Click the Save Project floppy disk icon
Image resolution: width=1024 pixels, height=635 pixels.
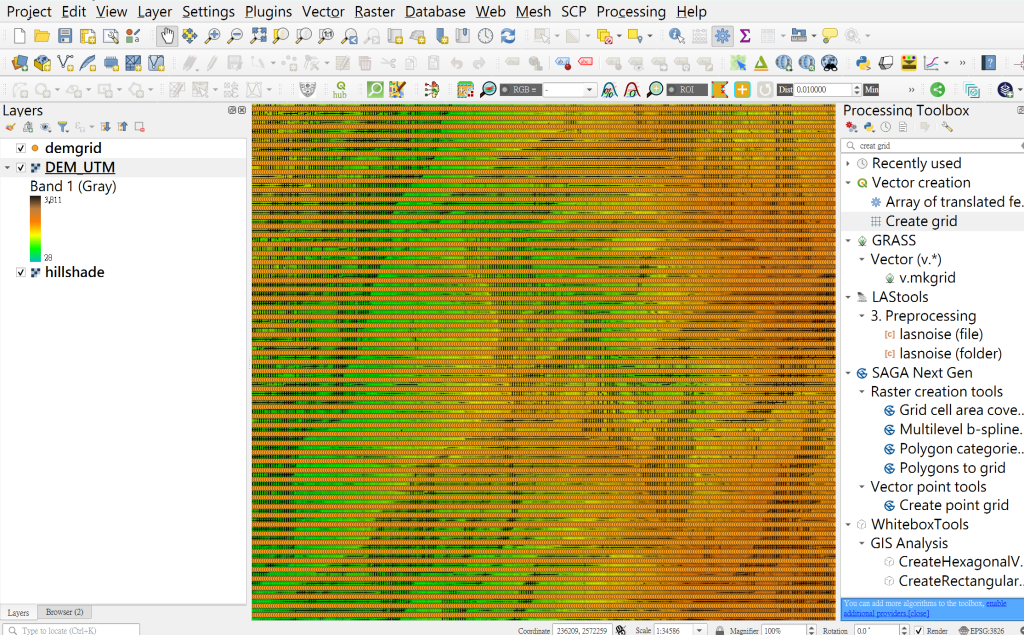click(65, 36)
